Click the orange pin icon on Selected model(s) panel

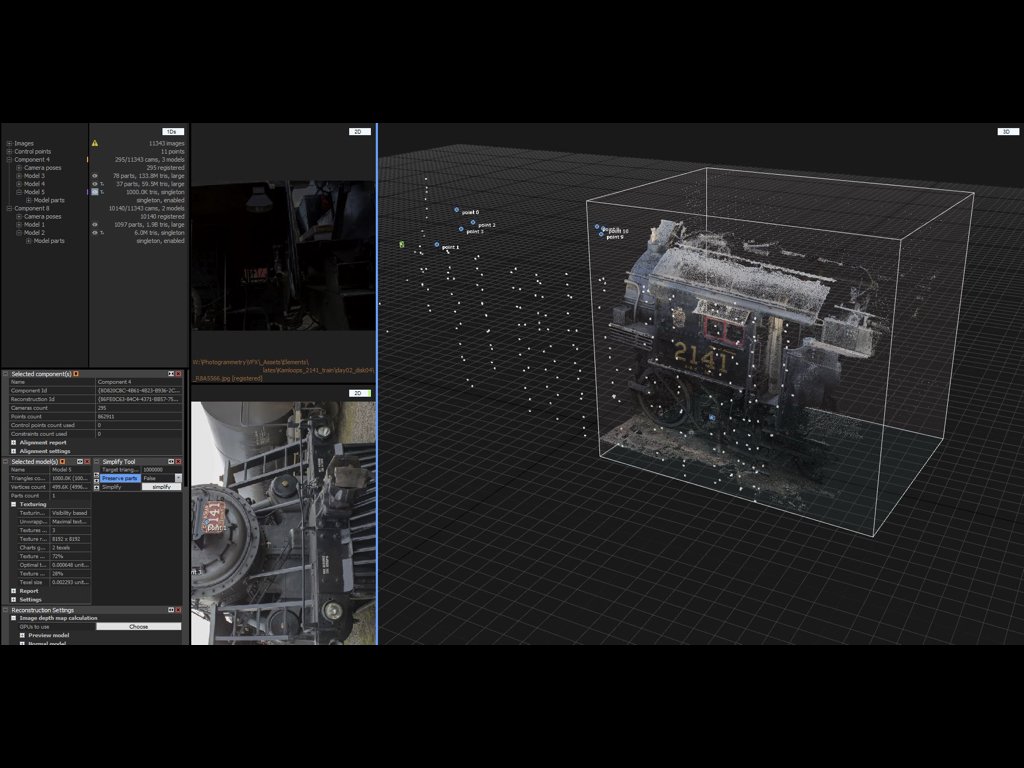point(63,462)
